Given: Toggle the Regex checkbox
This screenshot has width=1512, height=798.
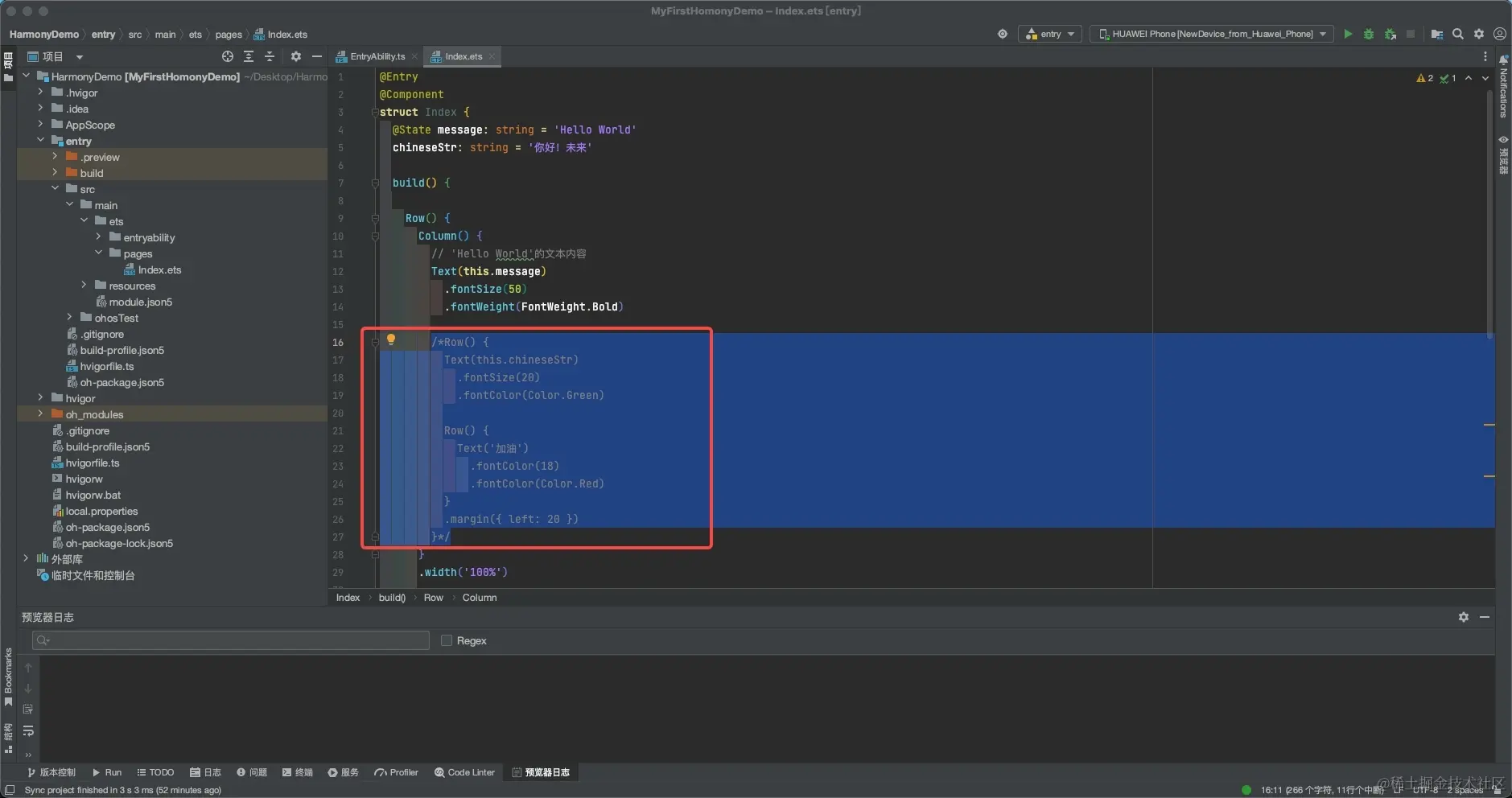Looking at the screenshot, I should (x=447, y=640).
